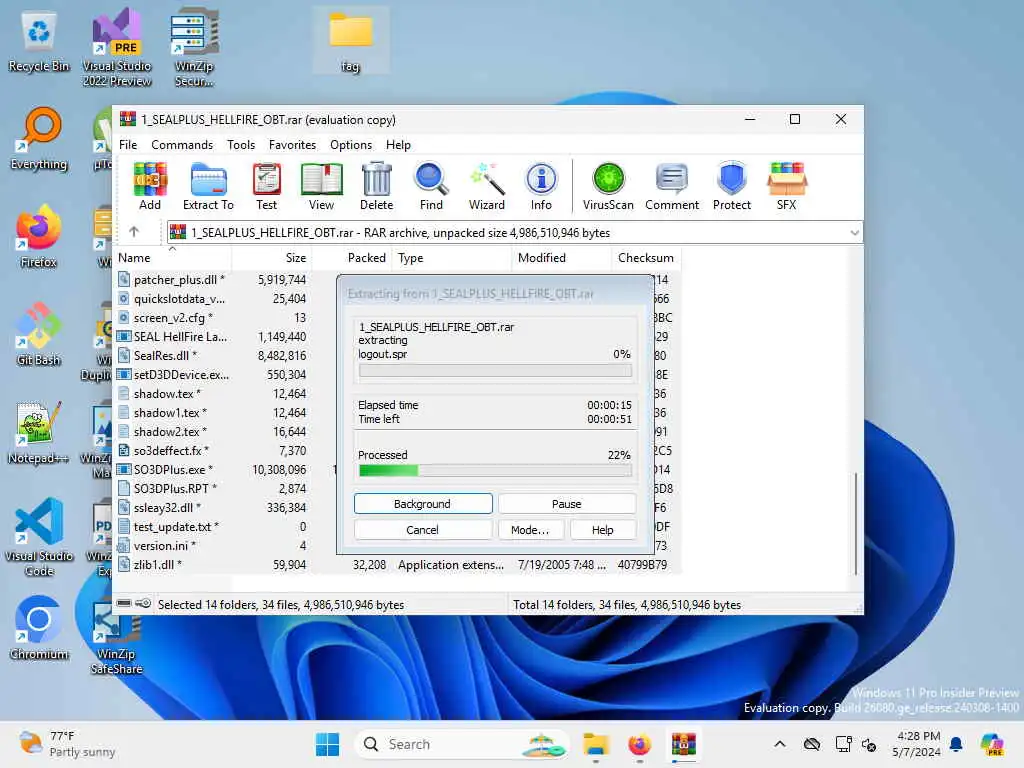Click the disk drive icon in the status bar
This screenshot has width=1024, height=768.
click(124, 603)
